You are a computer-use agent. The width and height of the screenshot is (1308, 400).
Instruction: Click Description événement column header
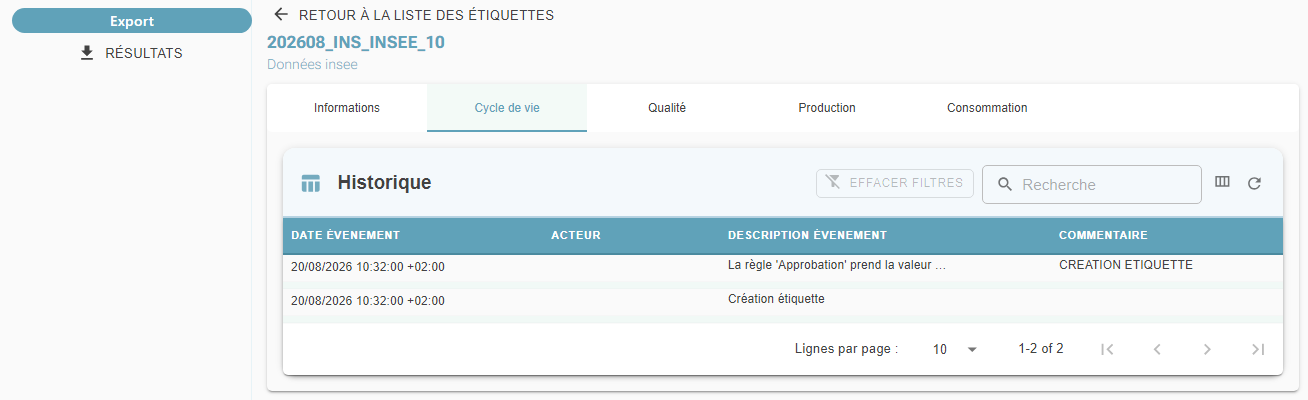click(x=807, y=236)
